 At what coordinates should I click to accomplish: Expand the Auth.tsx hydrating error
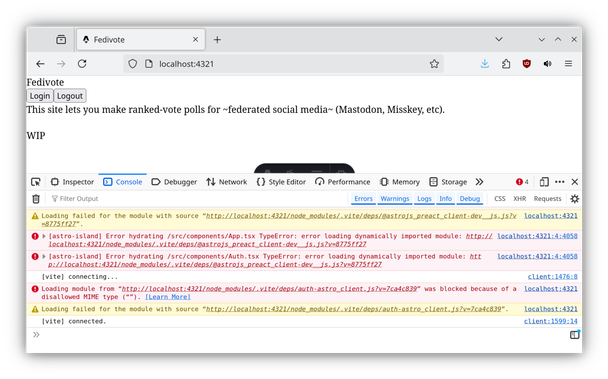(44, 256)
